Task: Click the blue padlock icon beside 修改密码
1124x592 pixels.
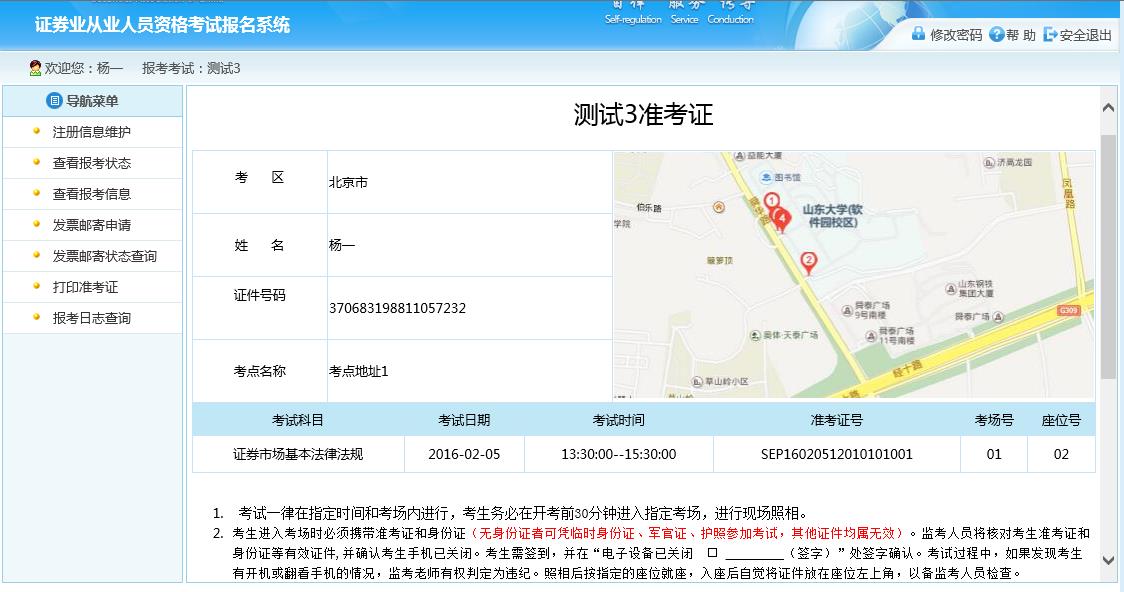Action: [x=918, y=33]
